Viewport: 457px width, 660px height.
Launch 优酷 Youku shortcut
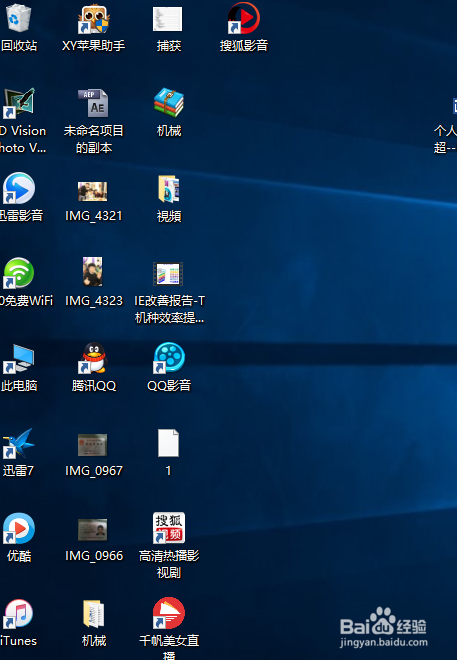click(x=19, y=528)
